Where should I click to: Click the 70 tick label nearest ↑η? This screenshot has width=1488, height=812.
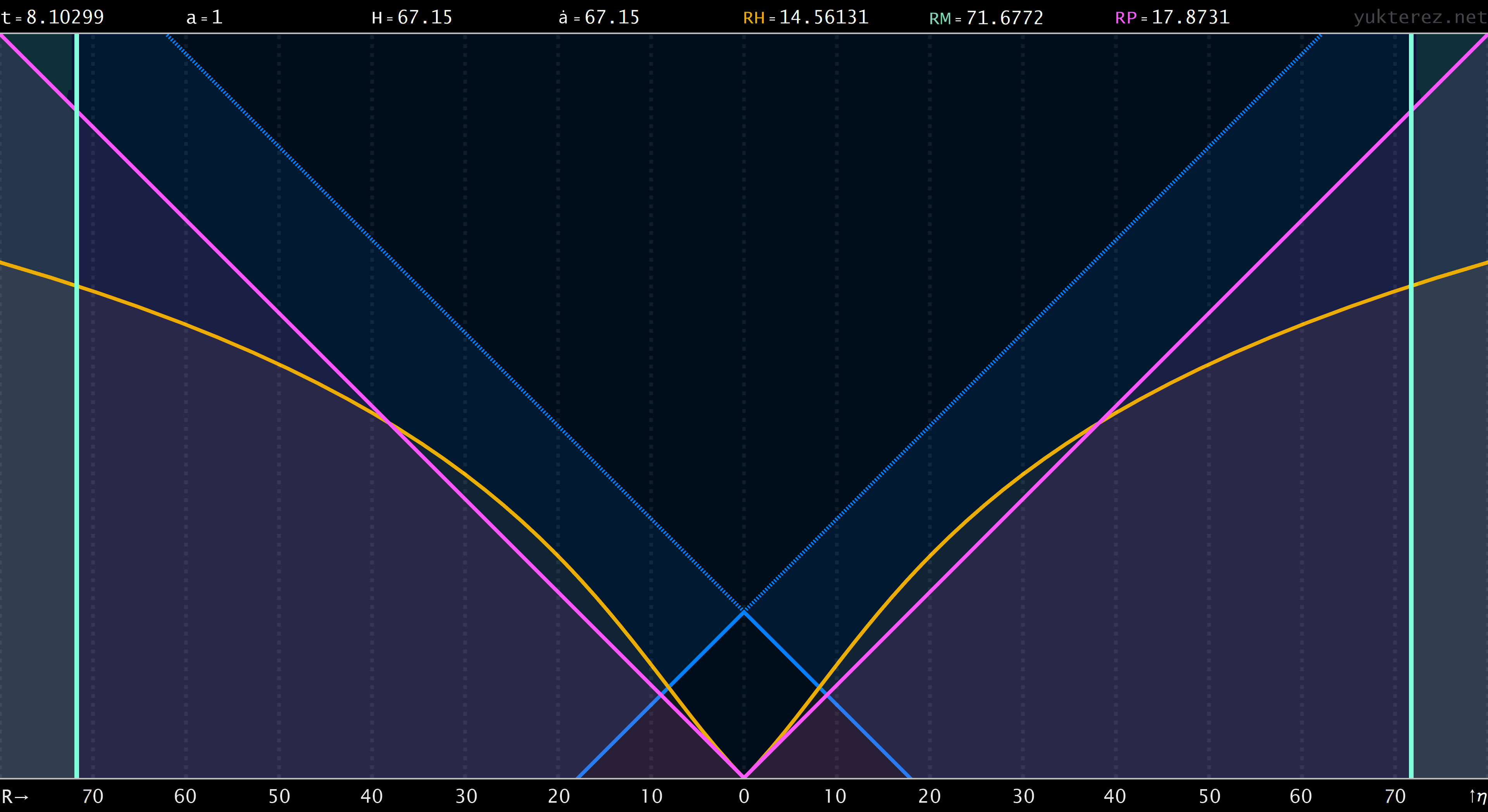[x=1395, y=797]
